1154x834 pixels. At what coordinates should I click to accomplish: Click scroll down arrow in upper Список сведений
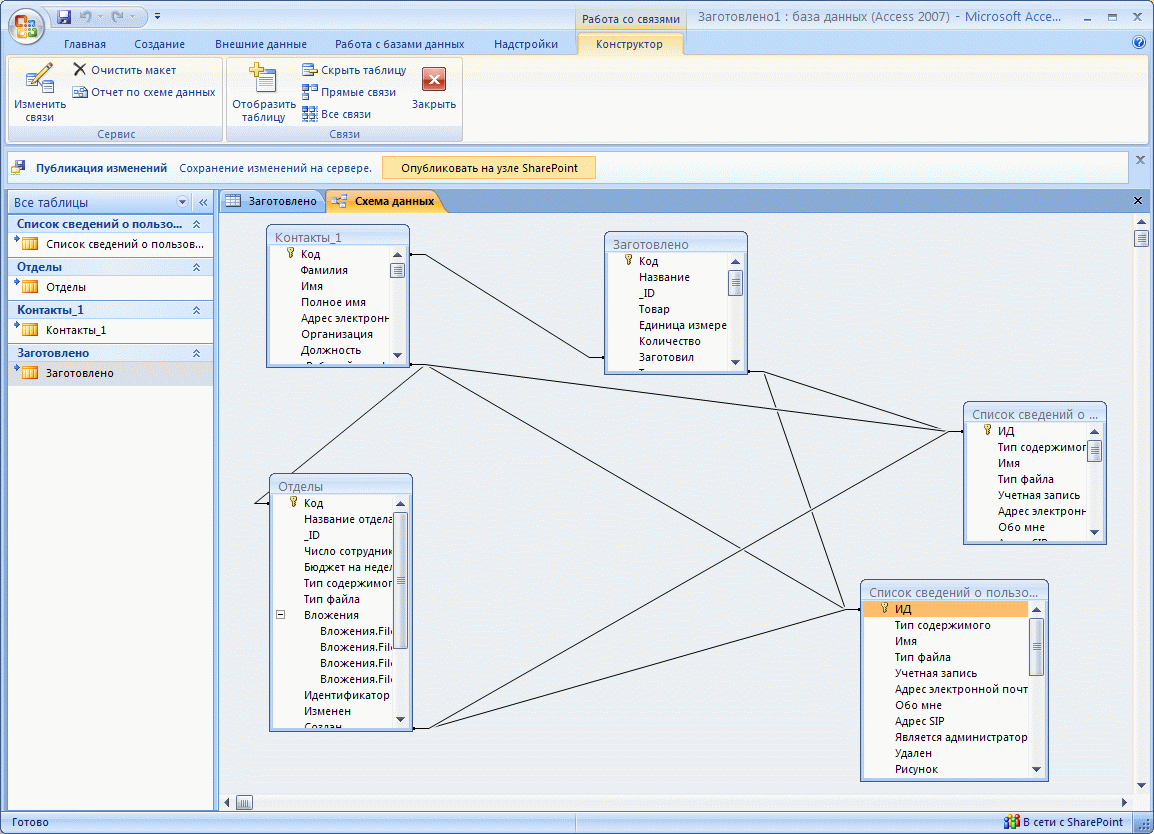pos(1094,532)
